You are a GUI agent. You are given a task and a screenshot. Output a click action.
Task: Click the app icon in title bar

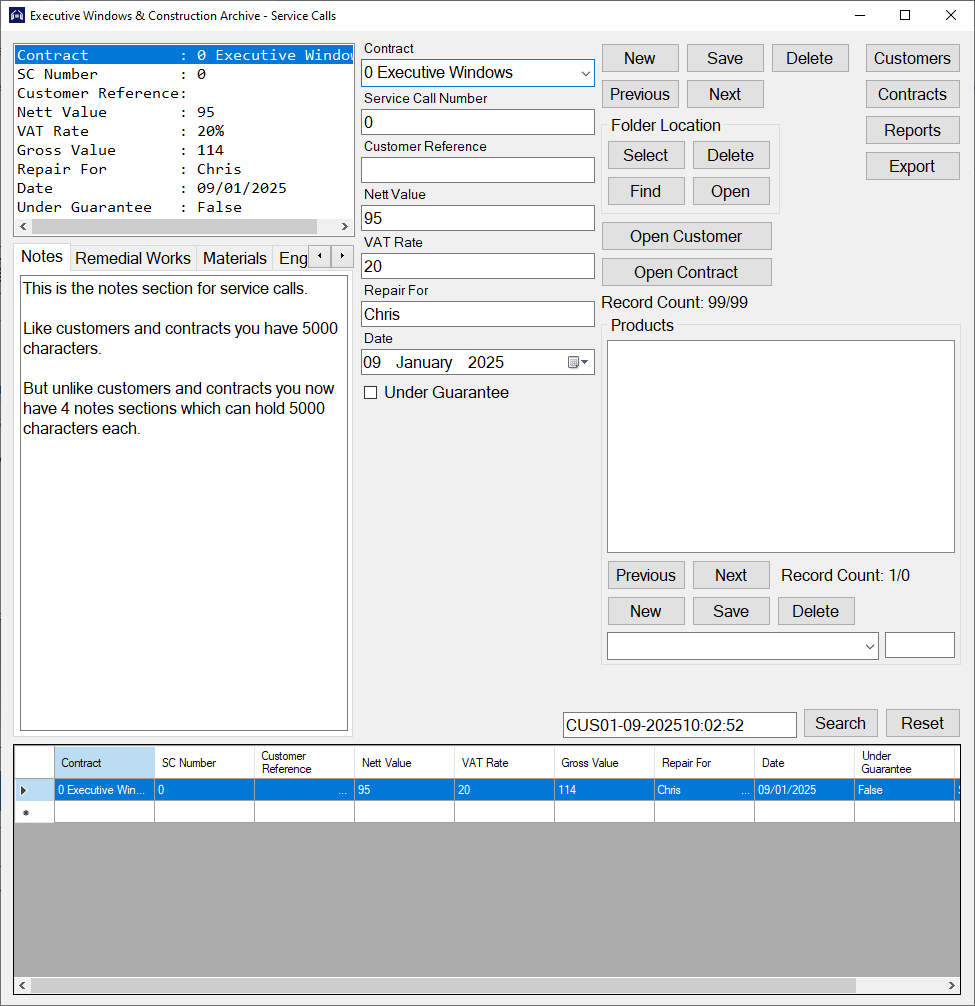(16, 16)
